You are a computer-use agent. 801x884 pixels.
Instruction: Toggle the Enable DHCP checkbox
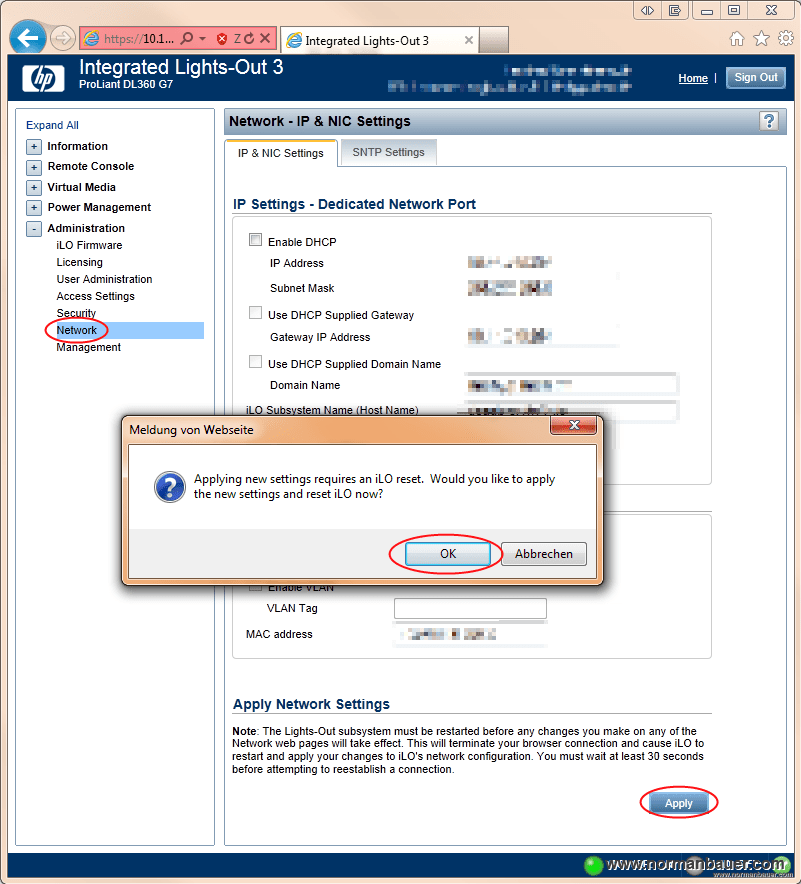(255, 240)
